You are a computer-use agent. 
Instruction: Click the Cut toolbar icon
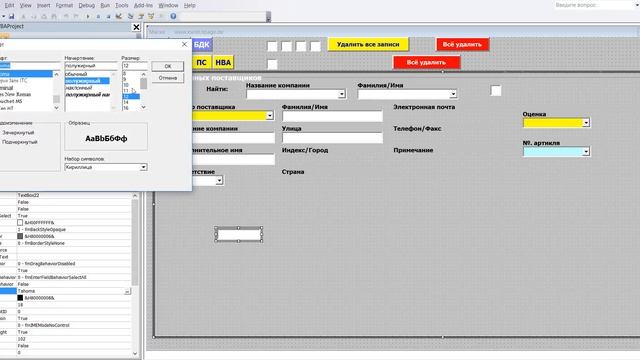23,16
